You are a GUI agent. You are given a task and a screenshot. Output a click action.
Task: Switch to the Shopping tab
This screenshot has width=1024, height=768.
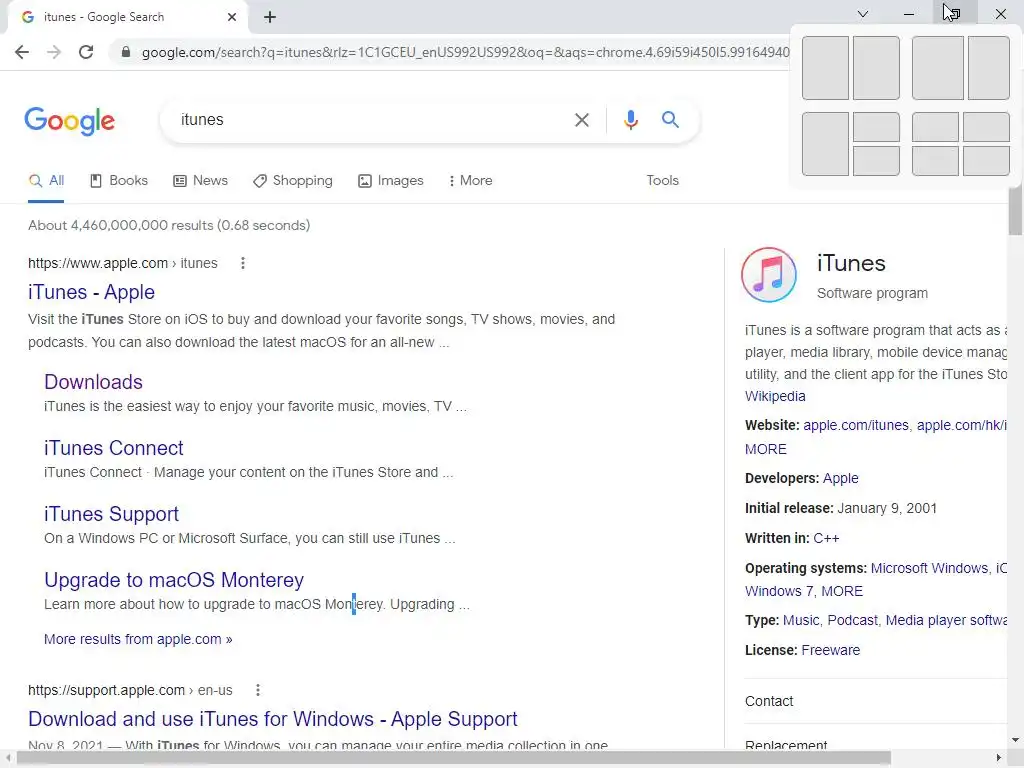tap(293, 181)
